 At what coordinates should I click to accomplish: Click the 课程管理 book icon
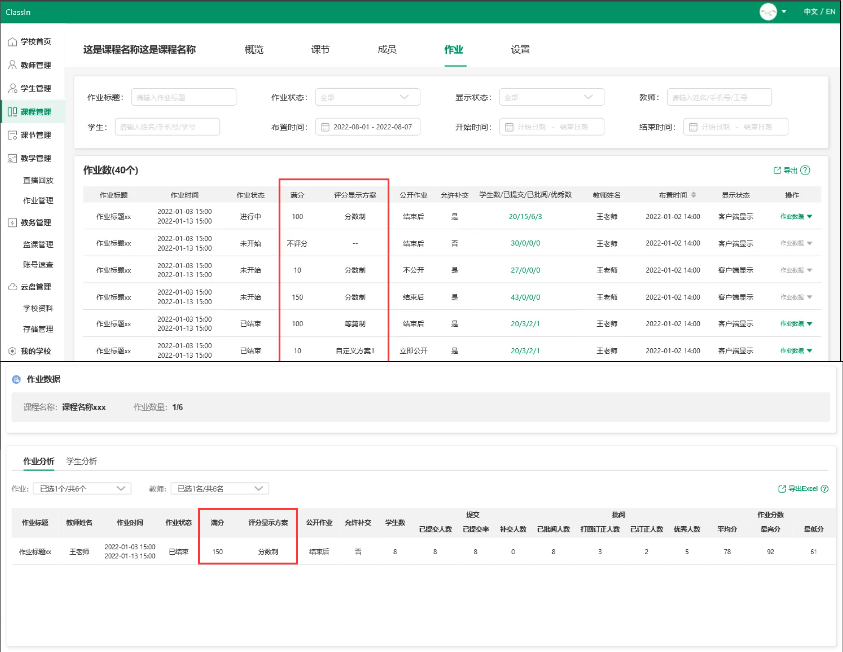(x=12, y=111)
